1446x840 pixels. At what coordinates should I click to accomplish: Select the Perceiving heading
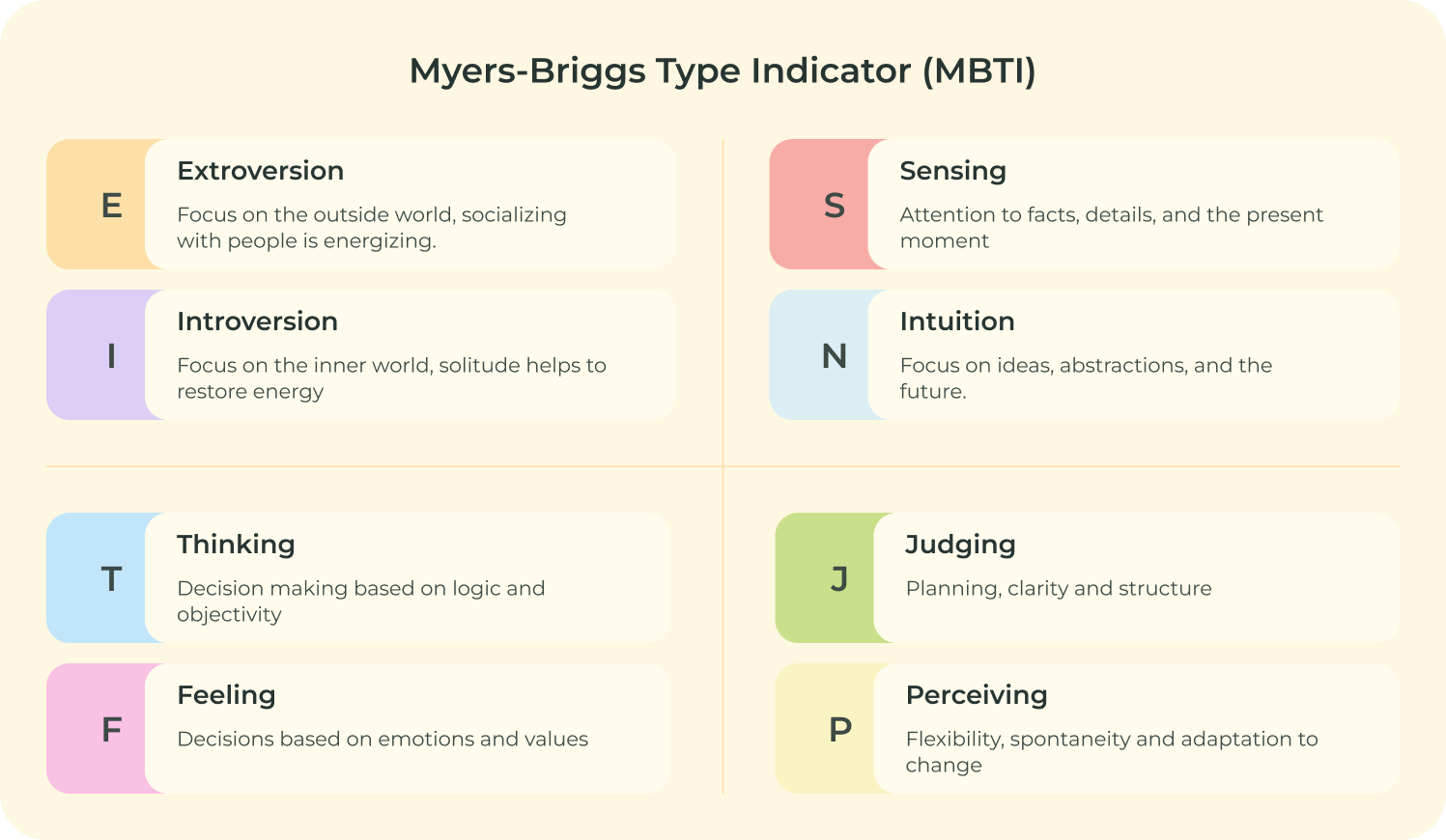(x=977, y=696)
